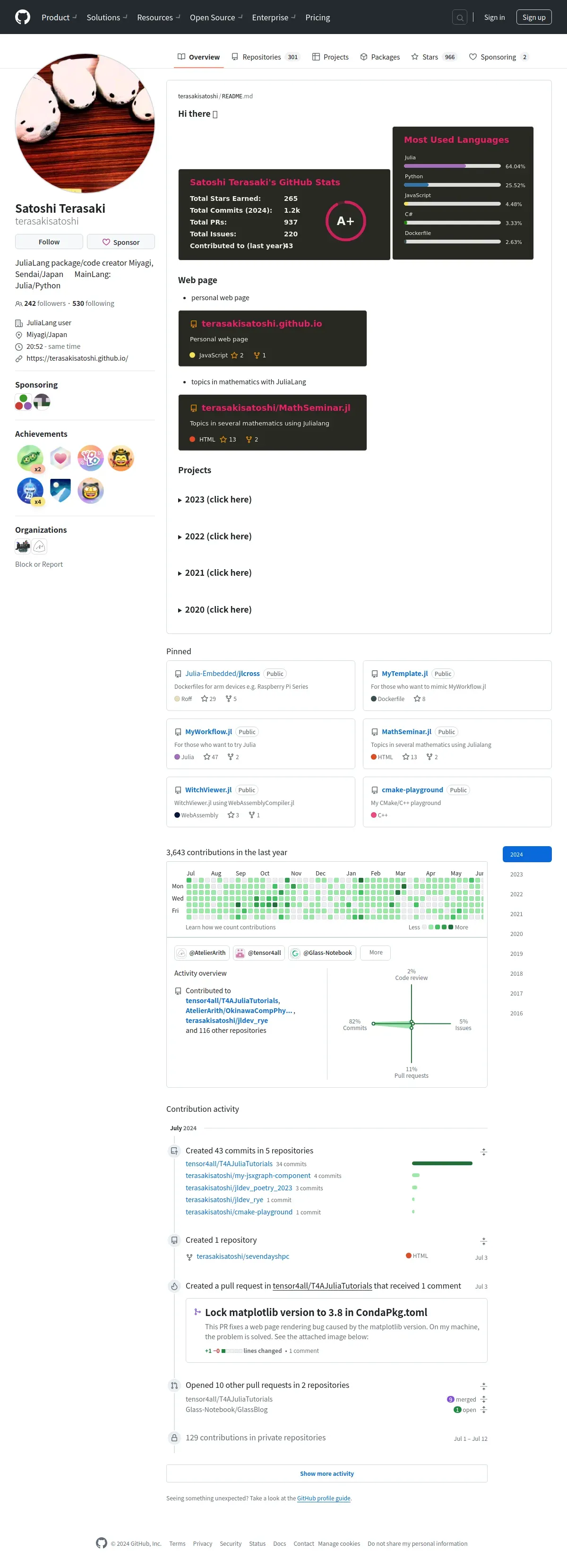The width and height of the screenshot is (567, 1568).
Task: Click fork count on WitchViewer.jl card
Action: click(x=254, y=815)
